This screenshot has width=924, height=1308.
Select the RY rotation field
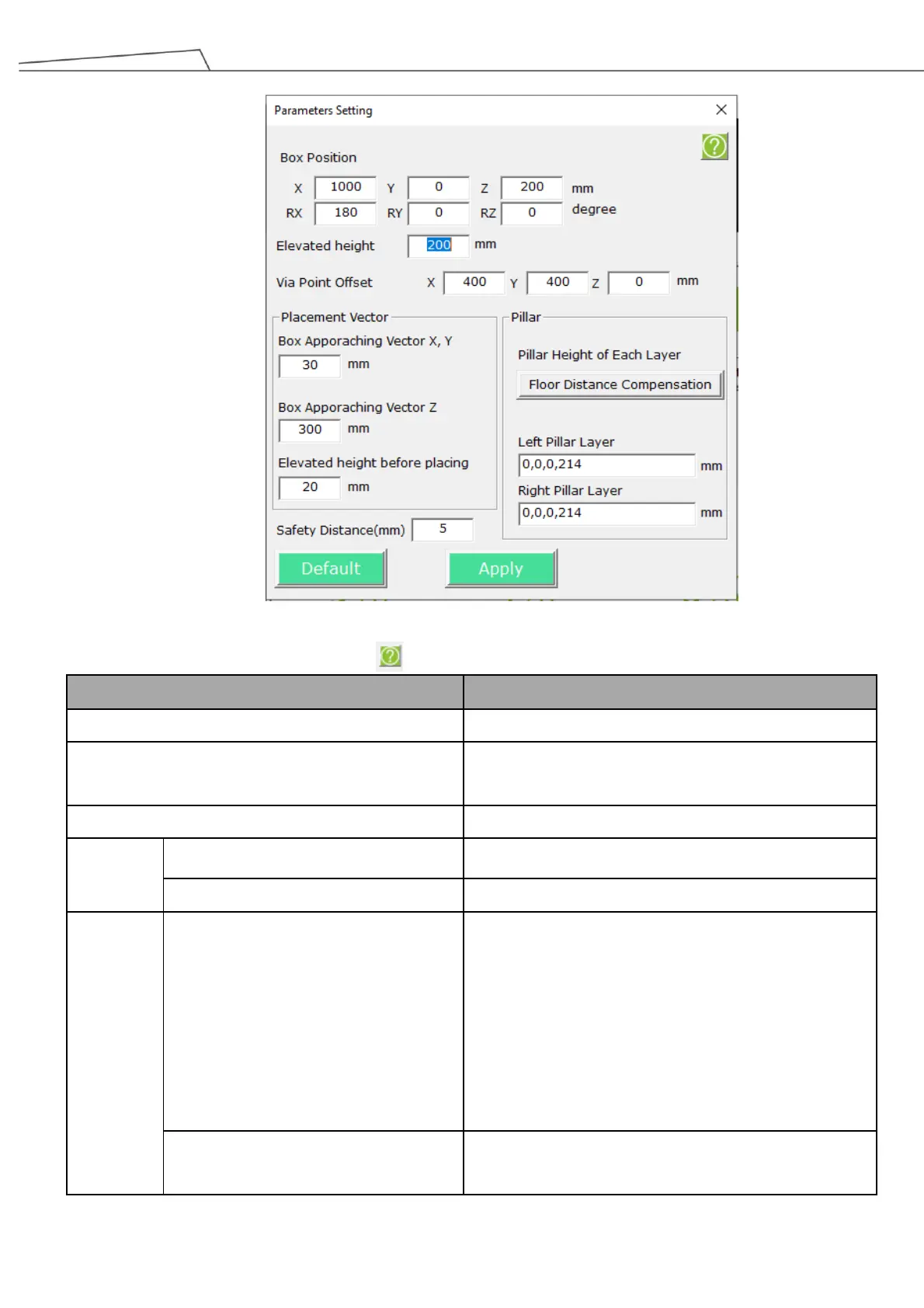[x=439, y=213]
